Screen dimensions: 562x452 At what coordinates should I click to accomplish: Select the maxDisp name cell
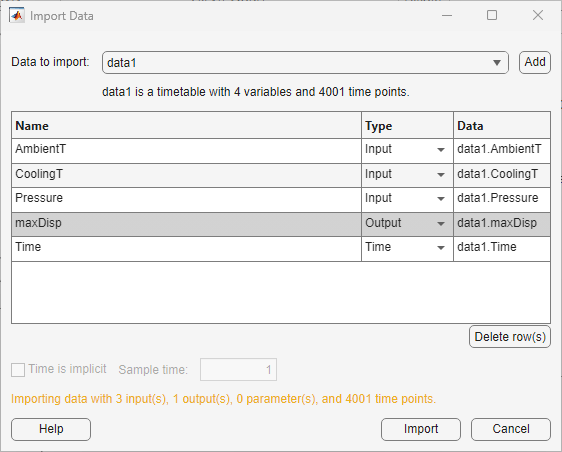point(186,224)
